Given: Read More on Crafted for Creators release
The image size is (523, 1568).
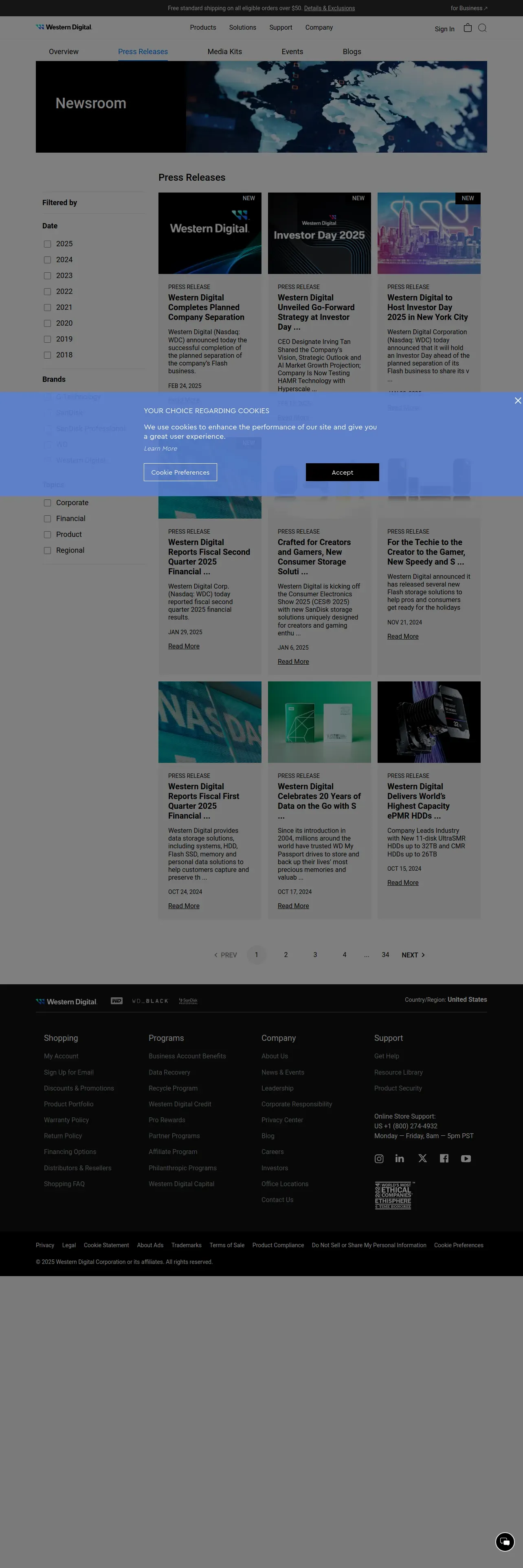Looking at the screenshot, I should pos(293,661).
